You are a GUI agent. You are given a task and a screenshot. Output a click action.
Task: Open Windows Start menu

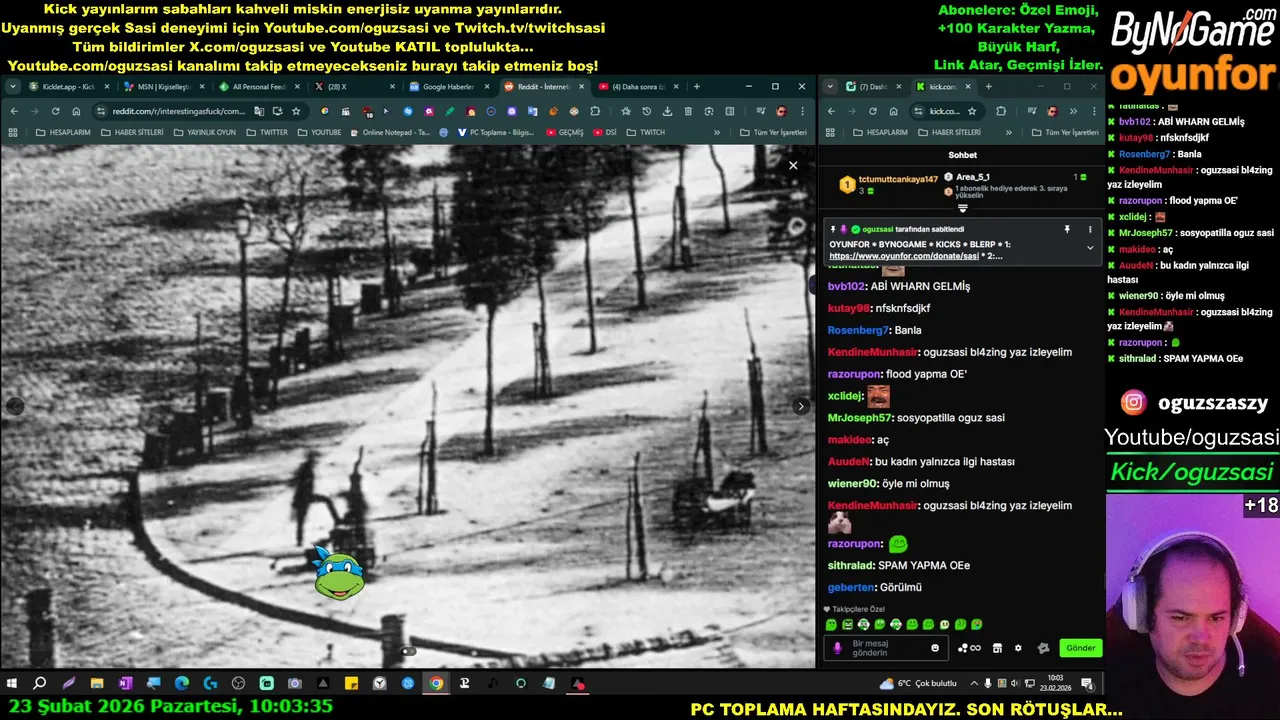coord(12,684)
